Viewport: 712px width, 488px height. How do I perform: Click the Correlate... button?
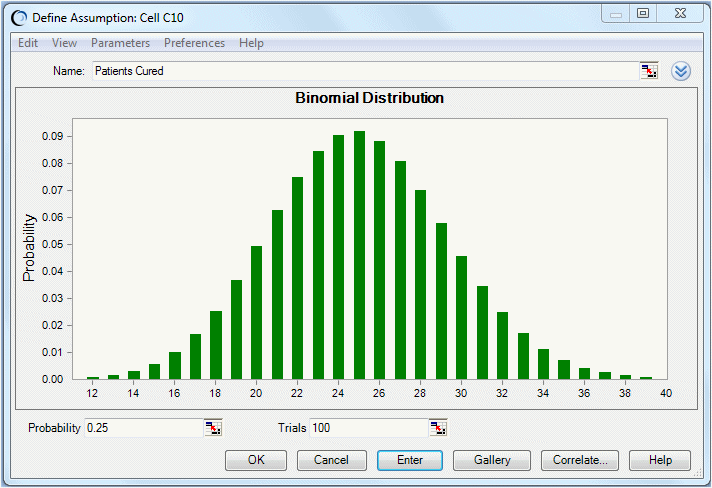(580, 460)
